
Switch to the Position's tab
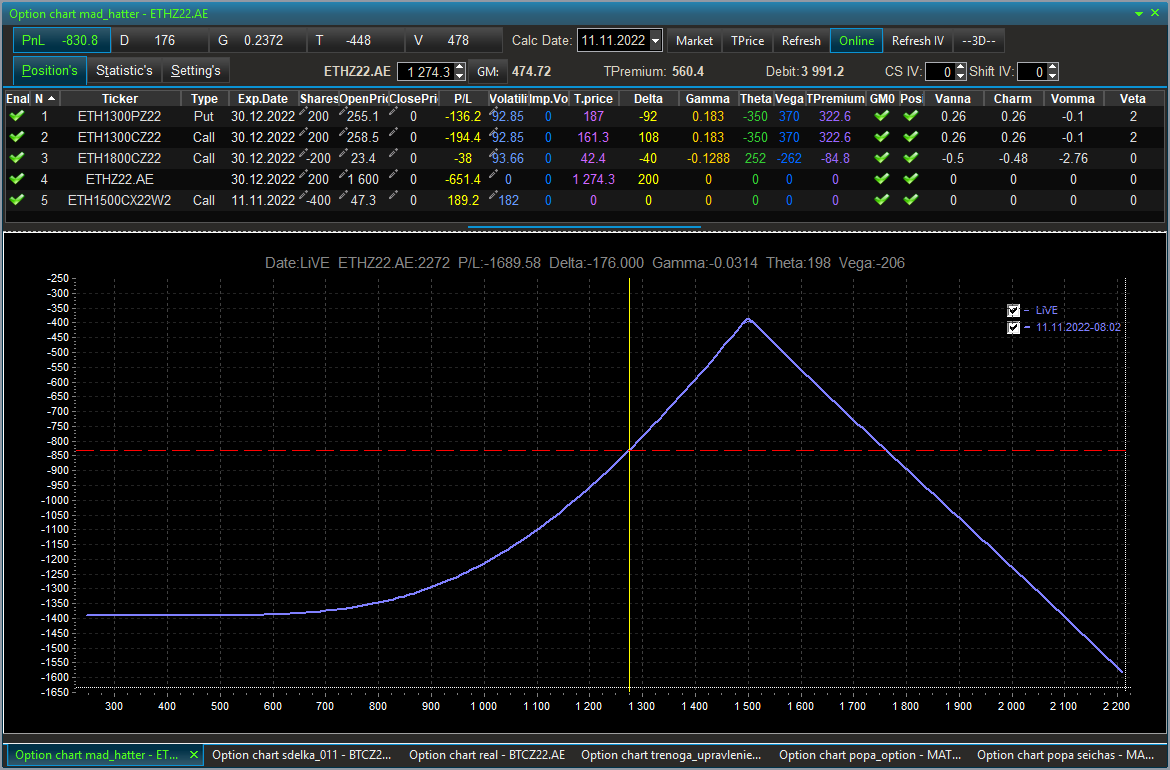pos(49,71)
